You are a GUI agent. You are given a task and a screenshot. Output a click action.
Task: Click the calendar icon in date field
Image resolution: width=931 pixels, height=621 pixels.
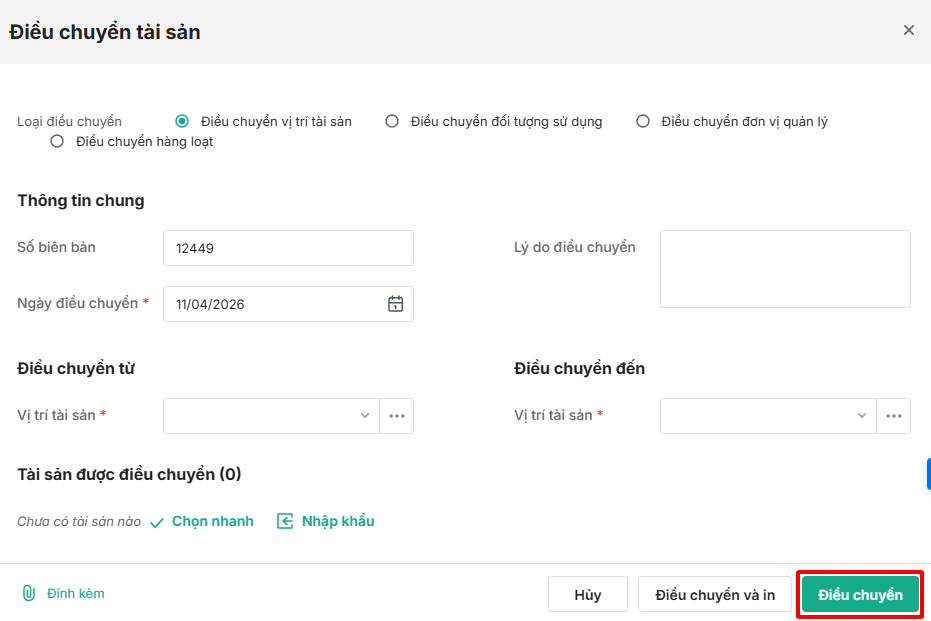[x=395, y=304]
